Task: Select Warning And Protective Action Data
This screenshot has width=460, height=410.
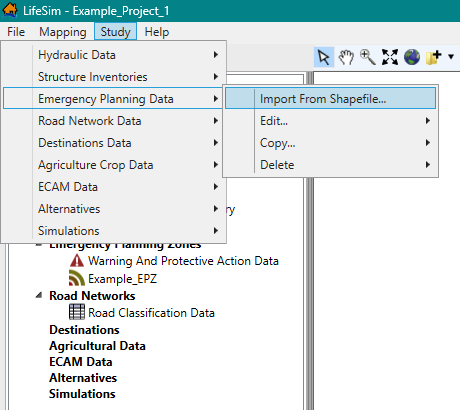Action: click(183, 261)
